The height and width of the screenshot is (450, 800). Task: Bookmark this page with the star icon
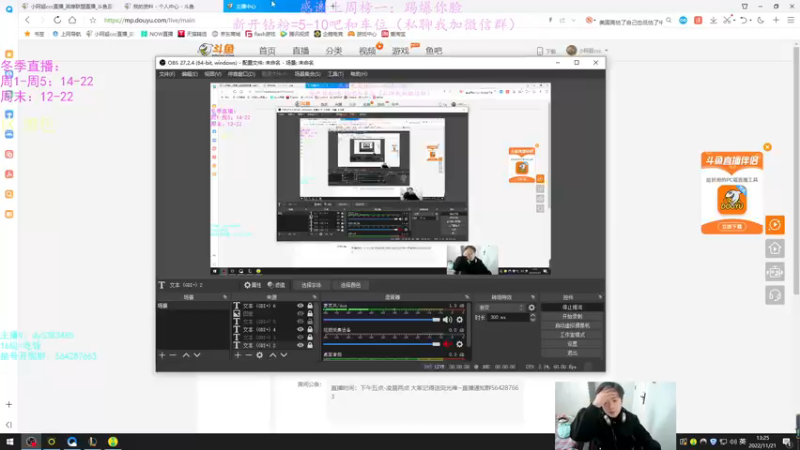[92, 20]
